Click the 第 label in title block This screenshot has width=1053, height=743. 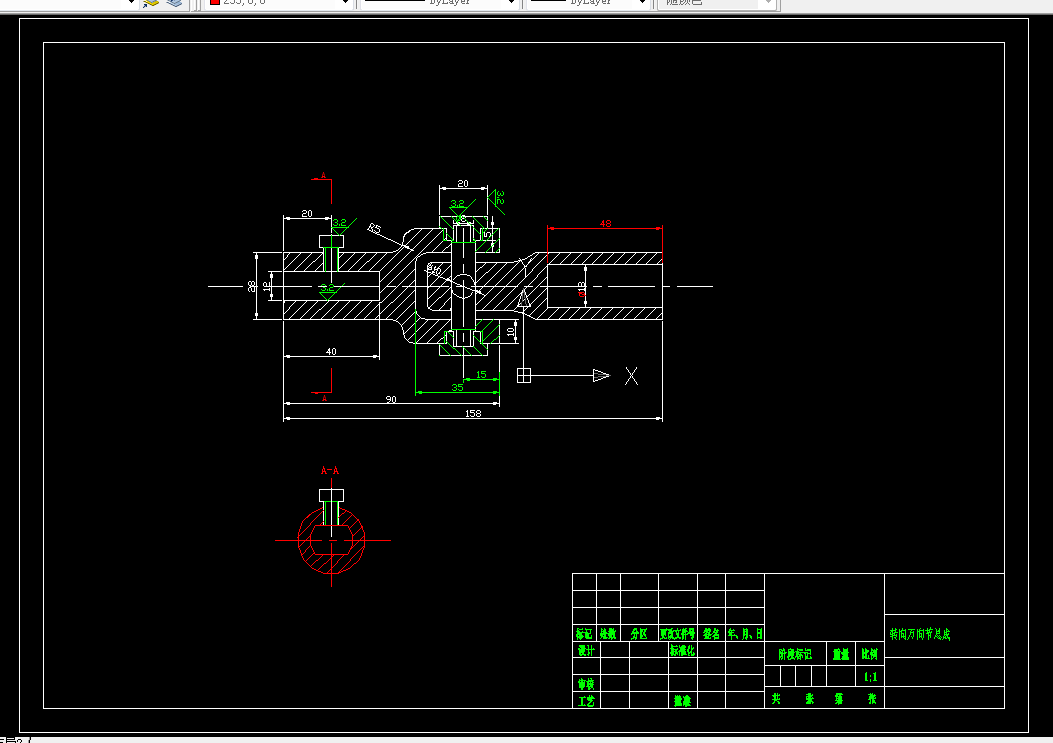pyautogui.click(x=839, y=699)
